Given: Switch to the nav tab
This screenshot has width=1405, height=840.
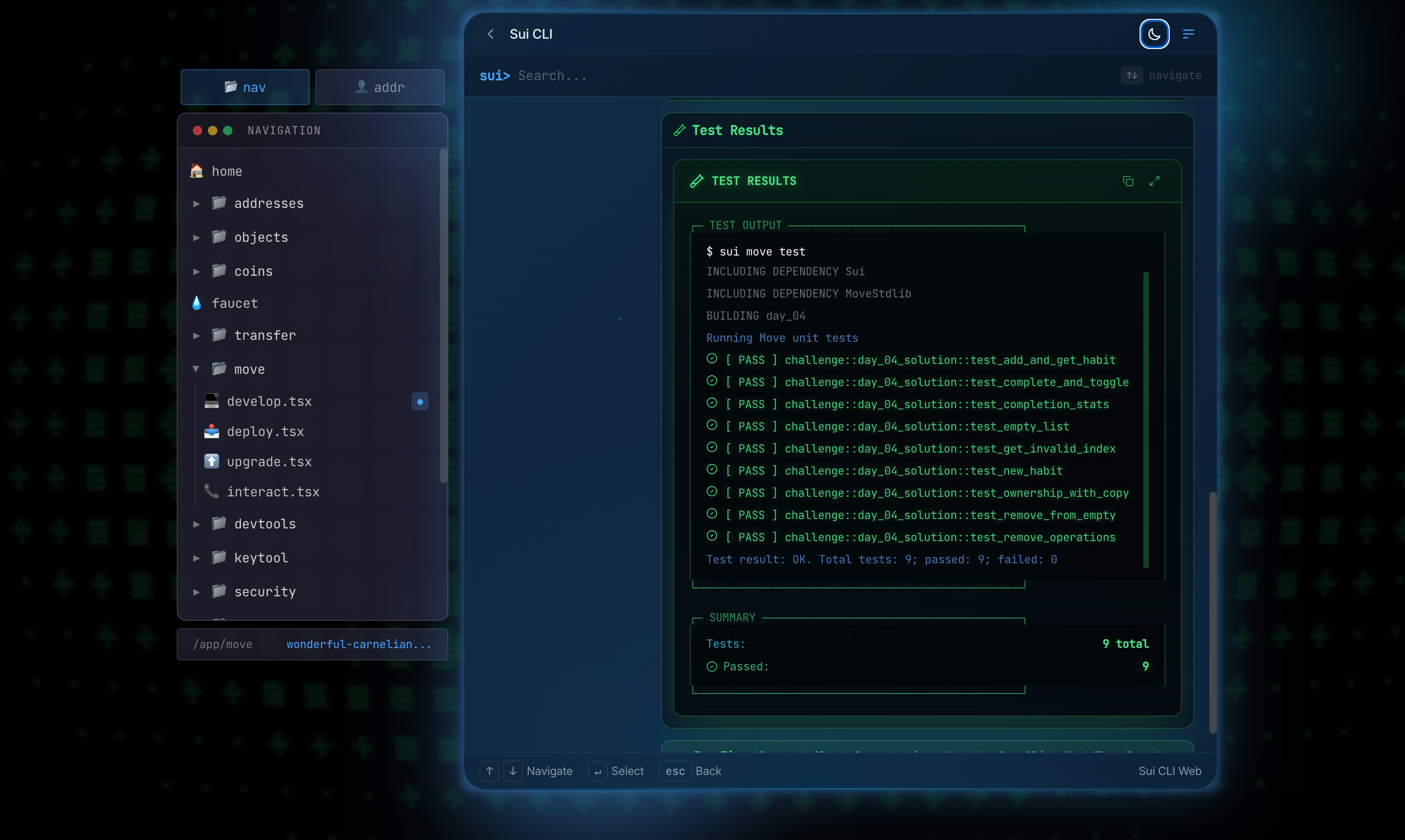Looking at the screenshot, I should coord(245,87).
